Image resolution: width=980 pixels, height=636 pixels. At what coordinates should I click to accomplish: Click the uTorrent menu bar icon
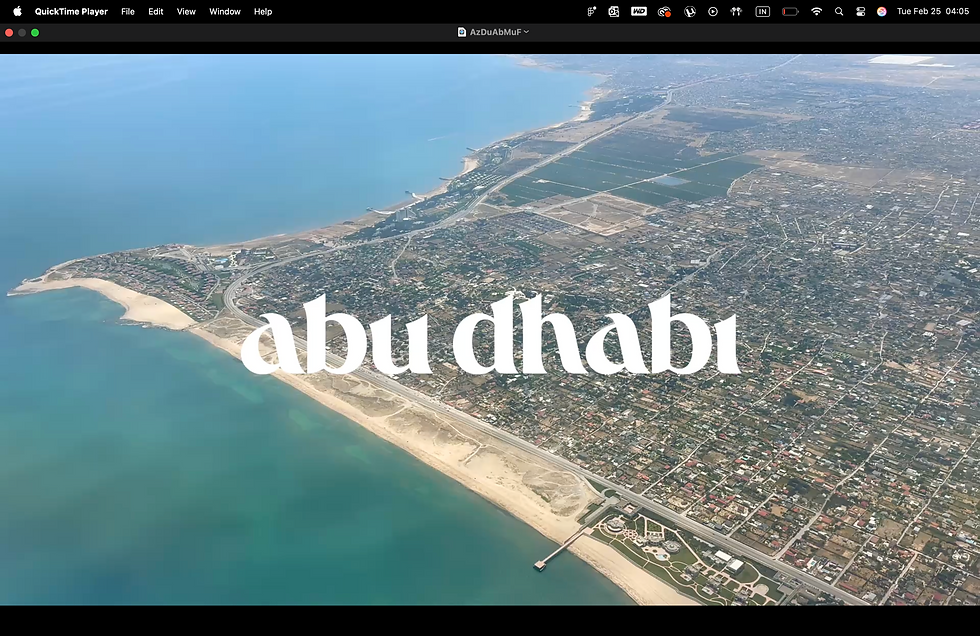pos(690,11)
